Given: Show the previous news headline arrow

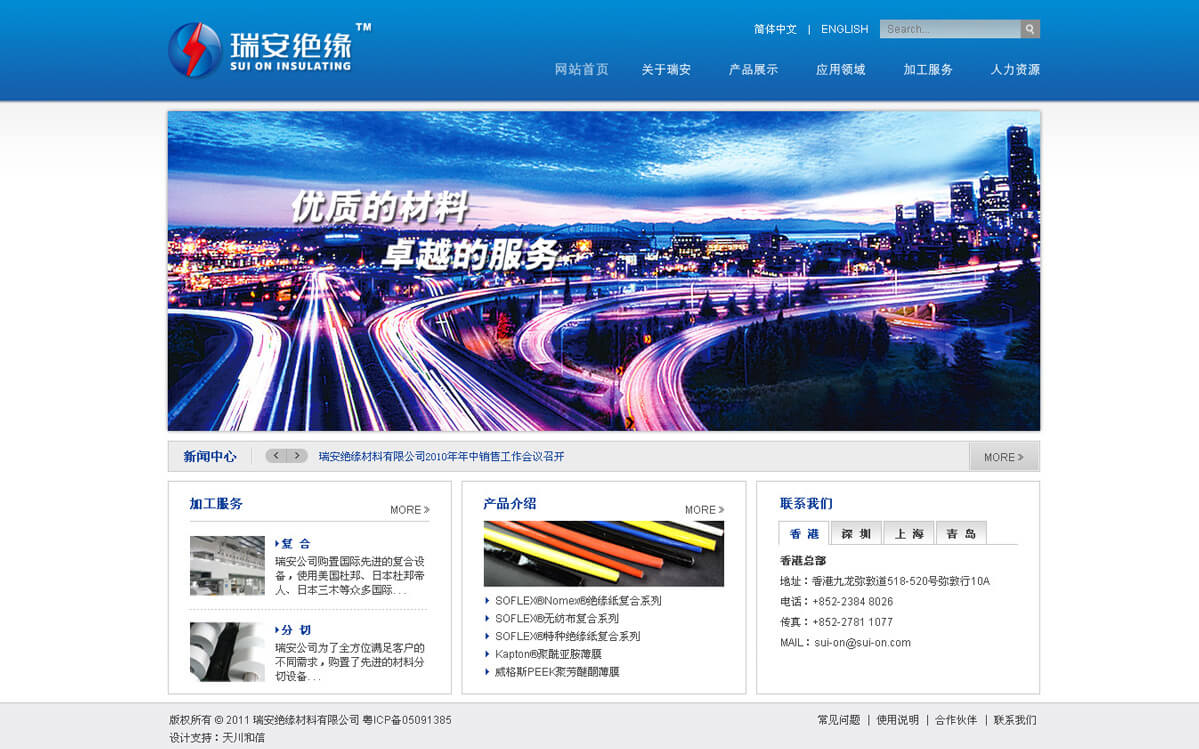Looking at the screenshot, I should (x=276, y=456).
